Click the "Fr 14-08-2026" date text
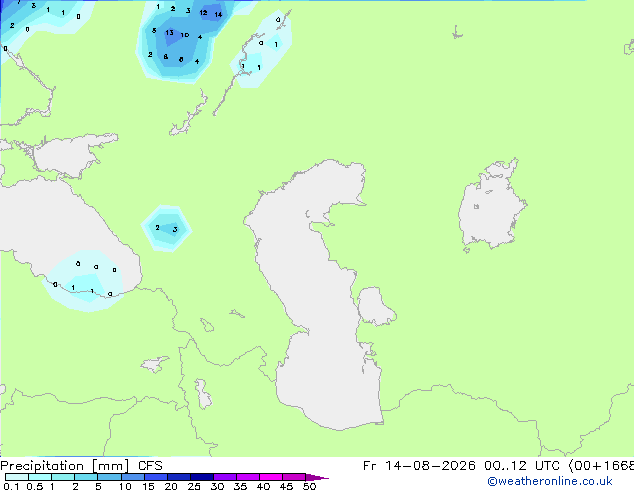Screen dimensions: 634x490 pos(419,466)
